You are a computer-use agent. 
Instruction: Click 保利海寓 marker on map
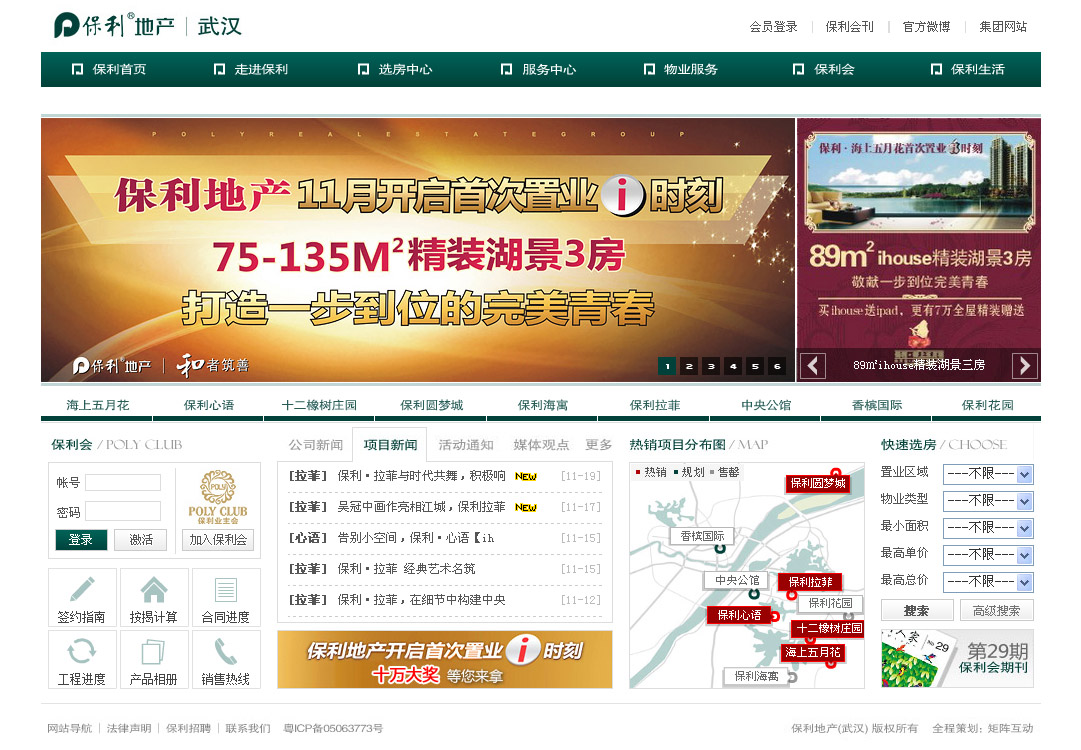pyautogui.click(x=756, y=676)
